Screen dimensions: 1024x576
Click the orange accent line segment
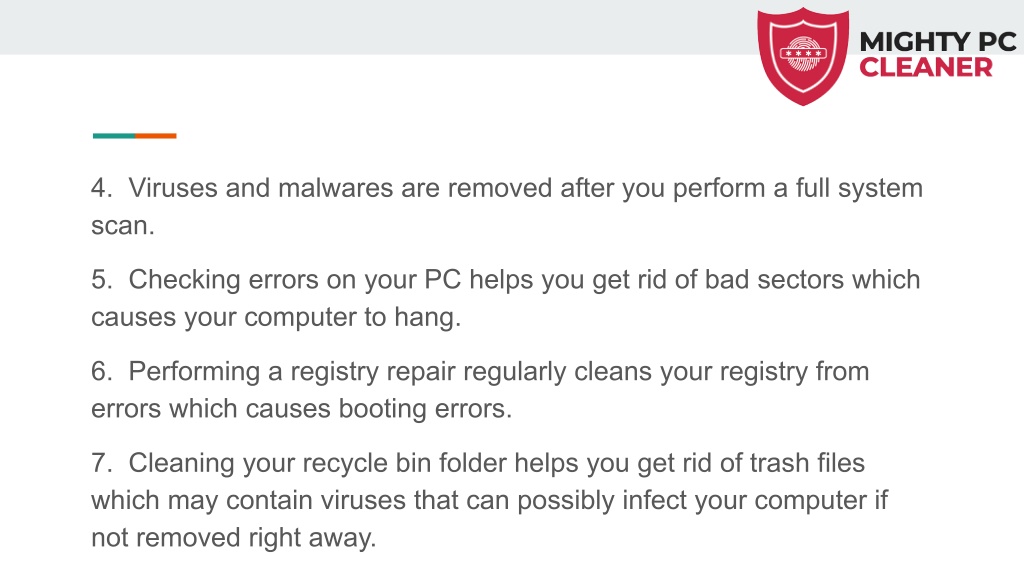click(156, 136)
